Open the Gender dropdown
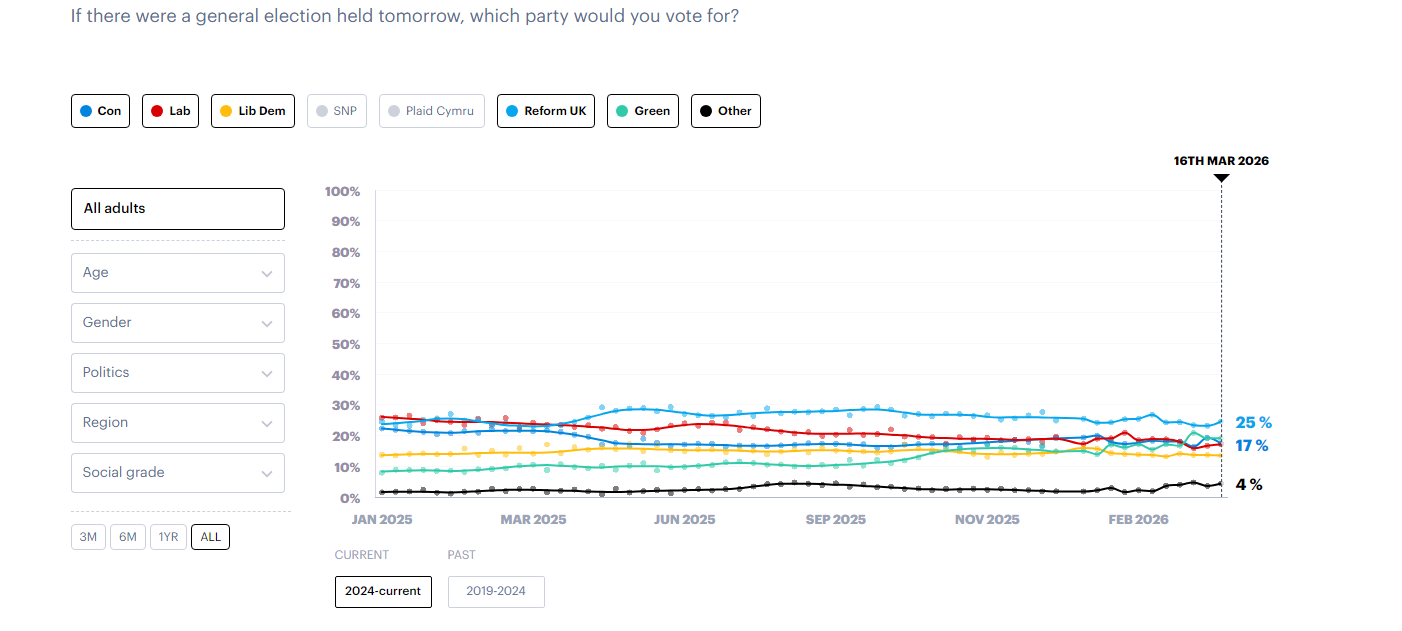Screen dimensions: 1402x631 pos(178,323)
